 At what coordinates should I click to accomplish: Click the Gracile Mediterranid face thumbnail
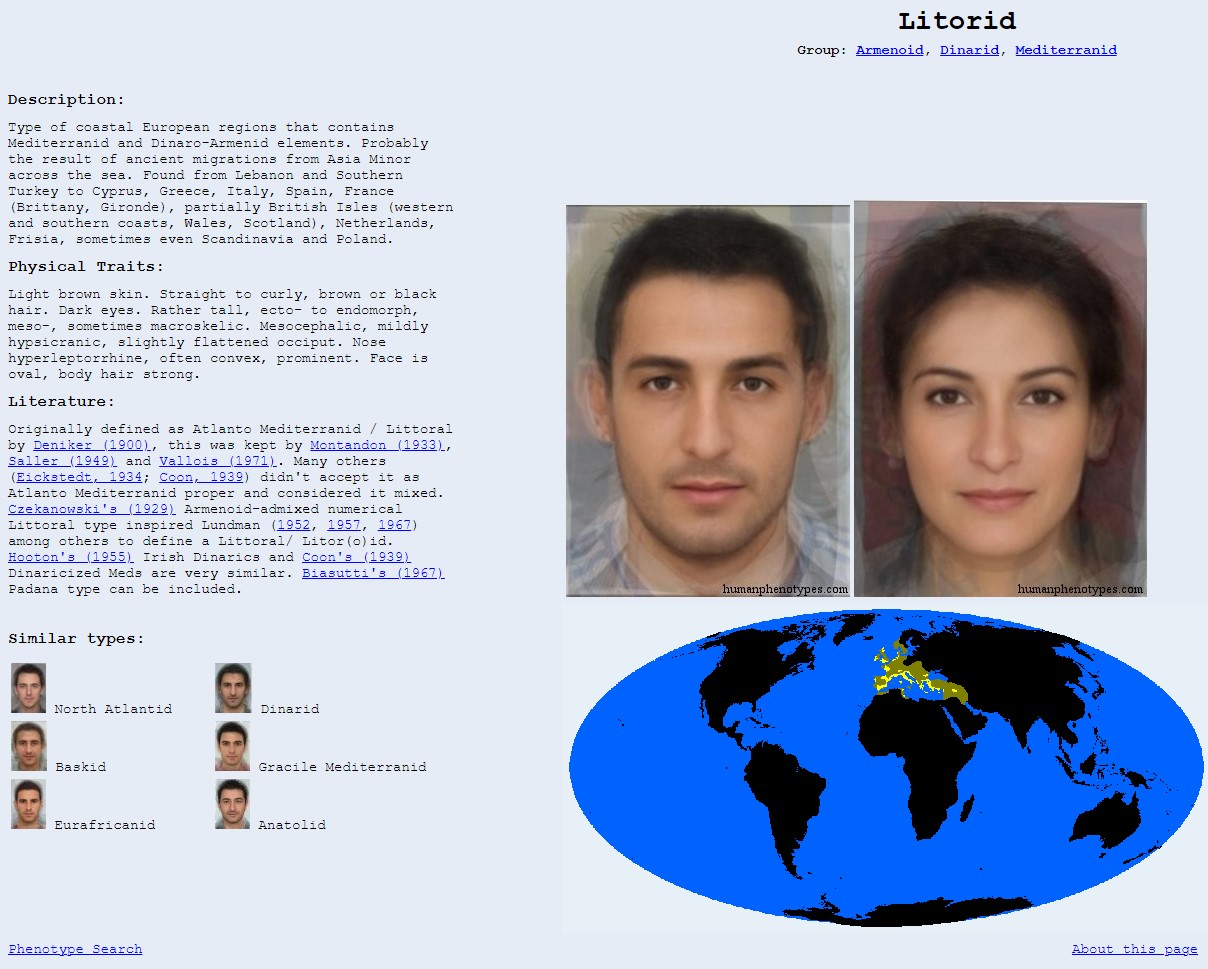coord(232,746)
